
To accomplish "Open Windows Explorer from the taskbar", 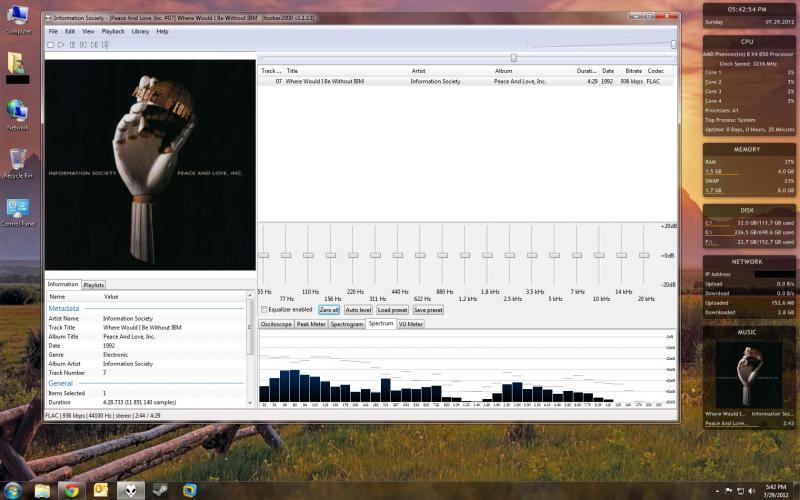I will pos(43,490).
